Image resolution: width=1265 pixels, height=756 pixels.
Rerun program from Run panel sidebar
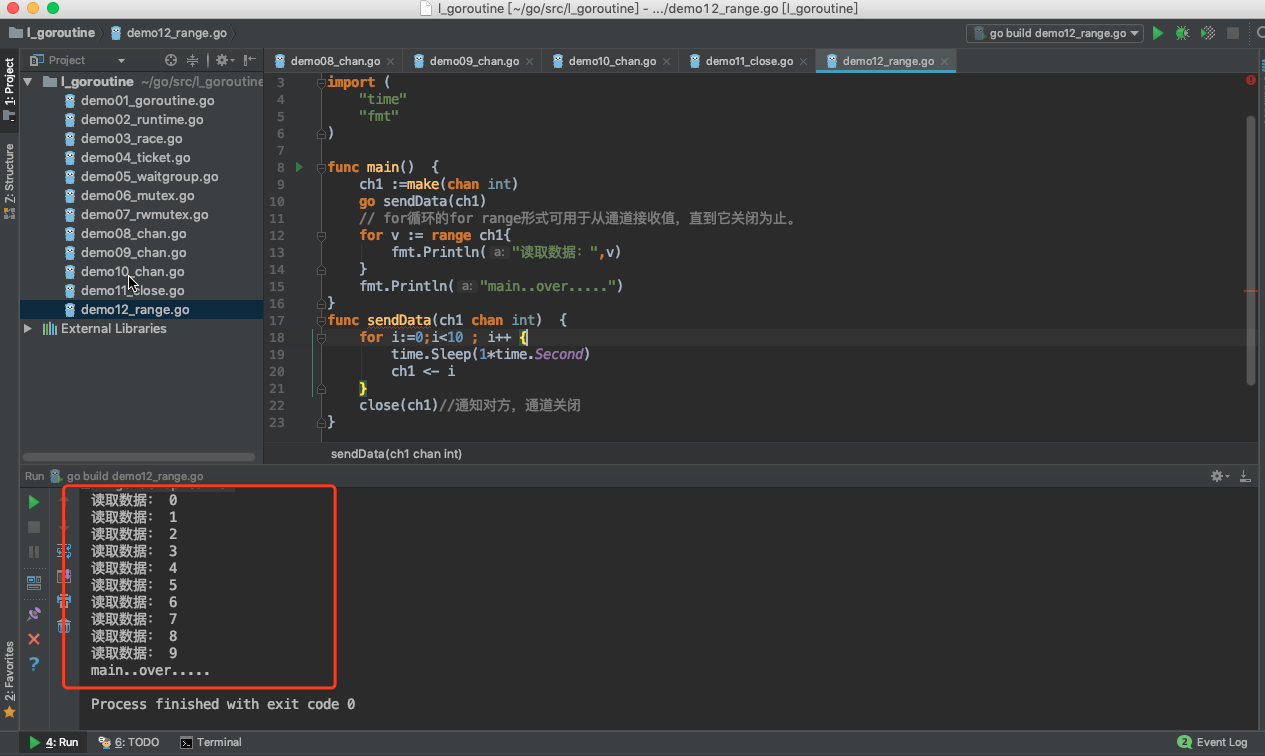coord(34,501)
